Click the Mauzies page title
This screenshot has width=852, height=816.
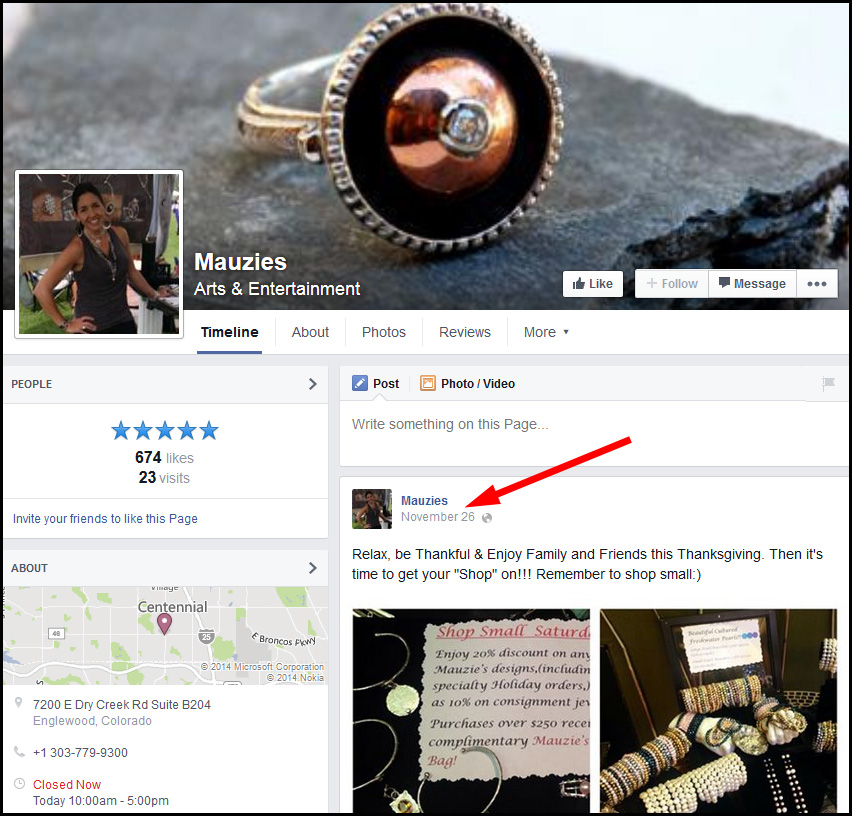click(x=240, y=262)
